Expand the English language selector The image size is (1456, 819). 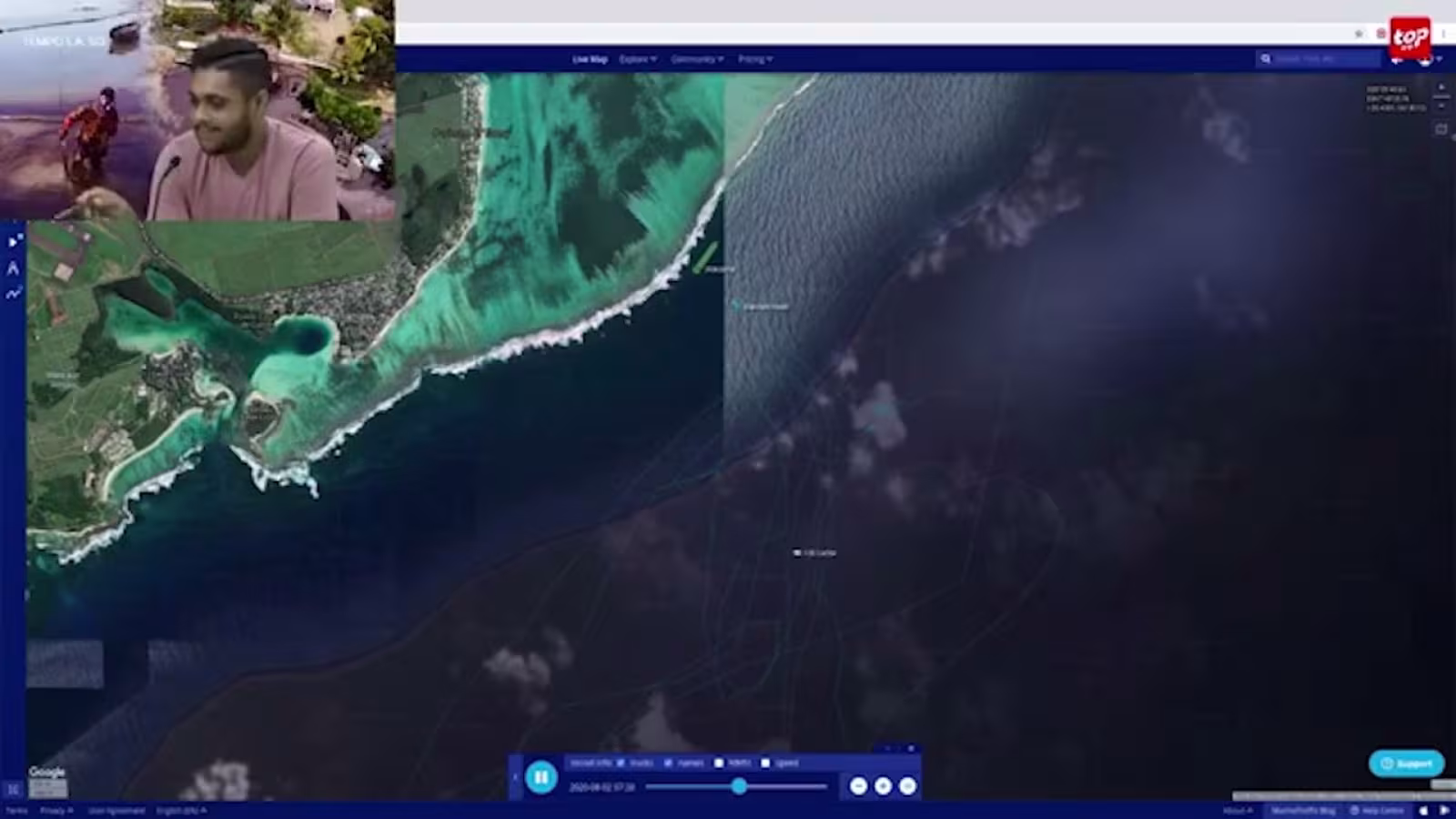pyautogui.click(x=181, y=810)
